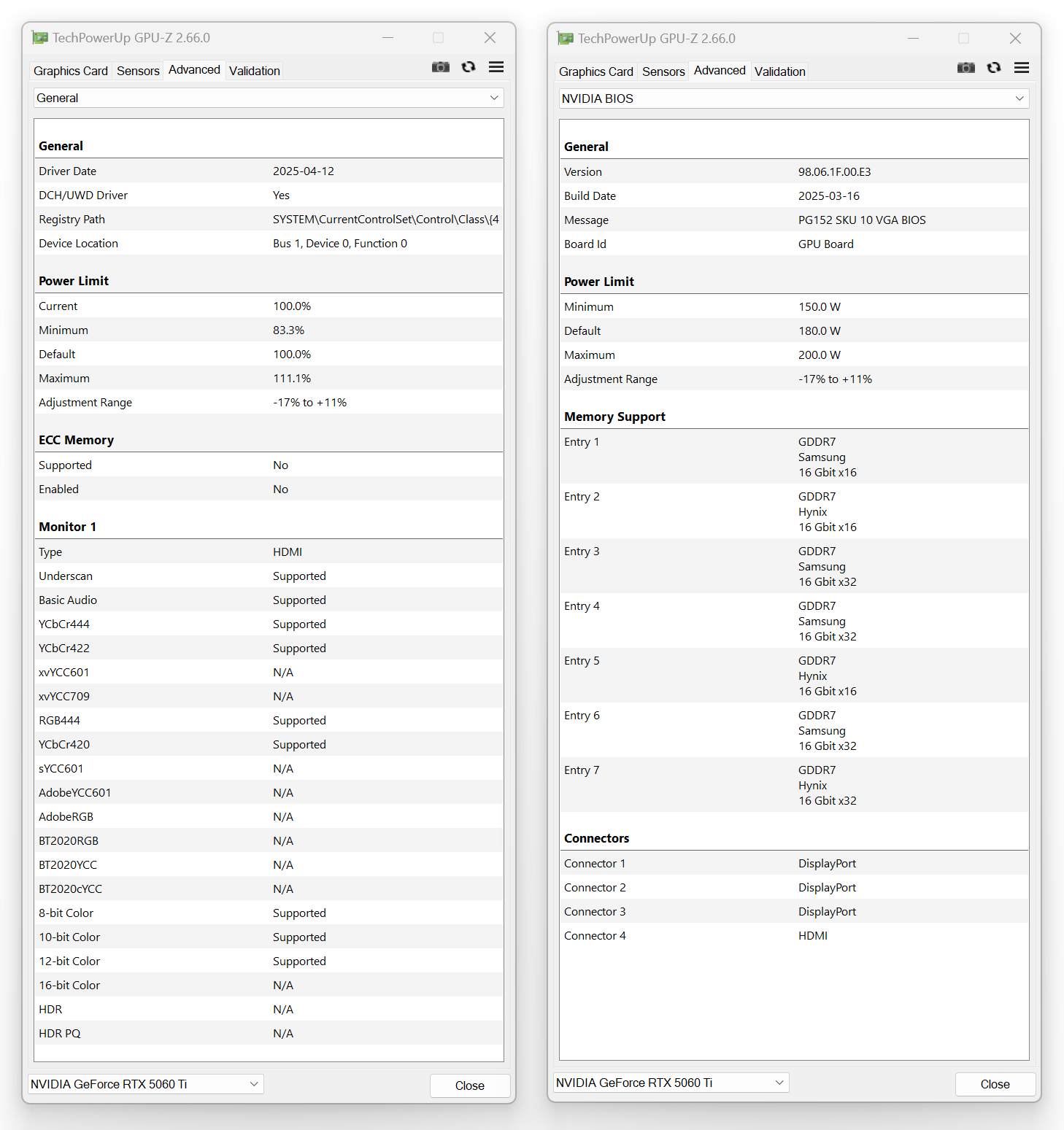This screenshot has width=1064, height=1130.
Task: Open the hamburger menu in the General window
Action: click(496, 67)
